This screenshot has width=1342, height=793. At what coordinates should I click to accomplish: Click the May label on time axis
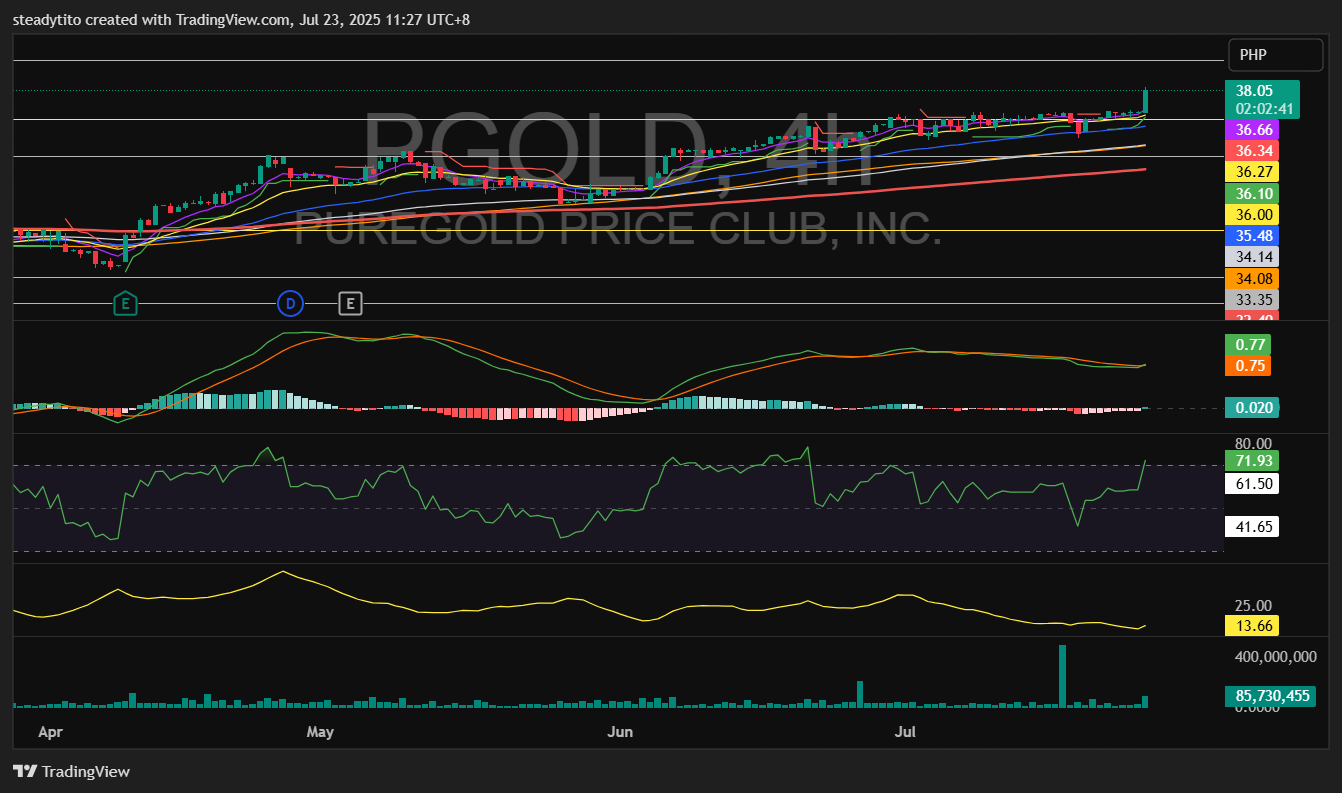coord(320,732)
